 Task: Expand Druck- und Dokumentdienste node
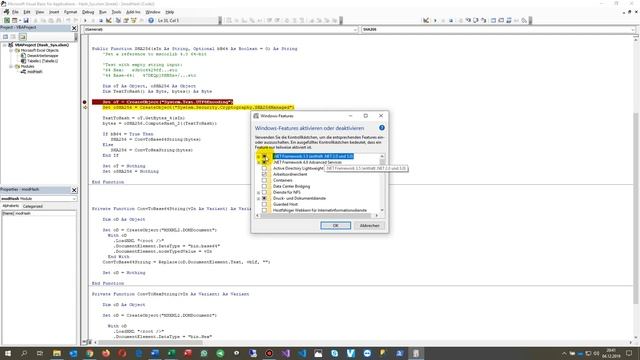click(x=258, y=198)
